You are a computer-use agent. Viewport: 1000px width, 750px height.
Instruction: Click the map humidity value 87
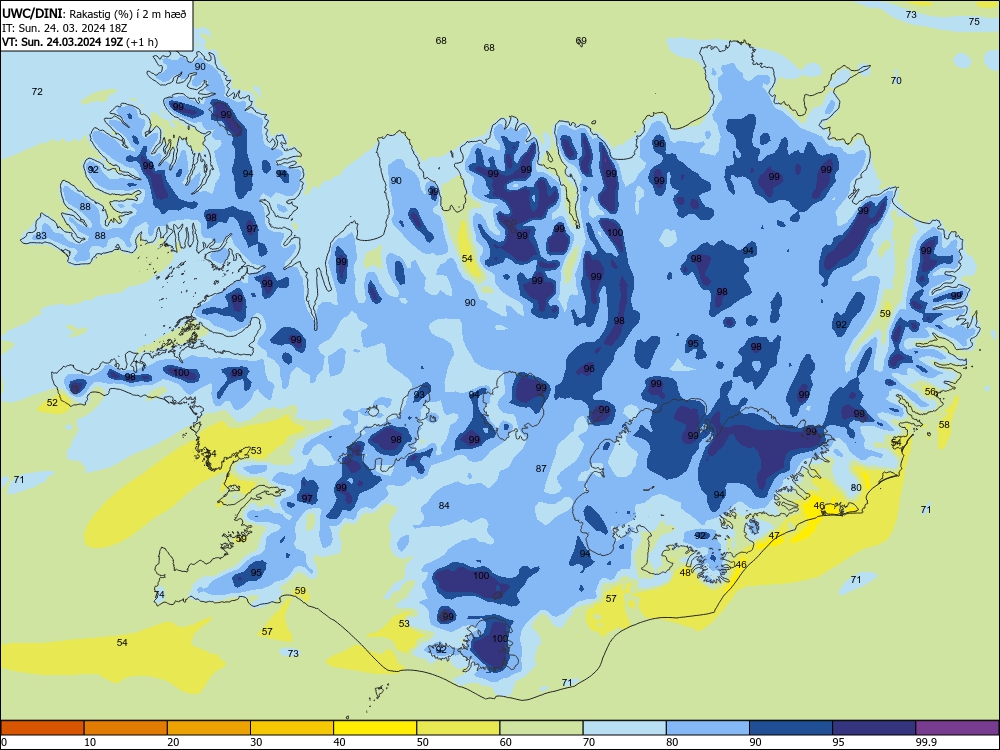pyautogui.click(x=541, y=469)
